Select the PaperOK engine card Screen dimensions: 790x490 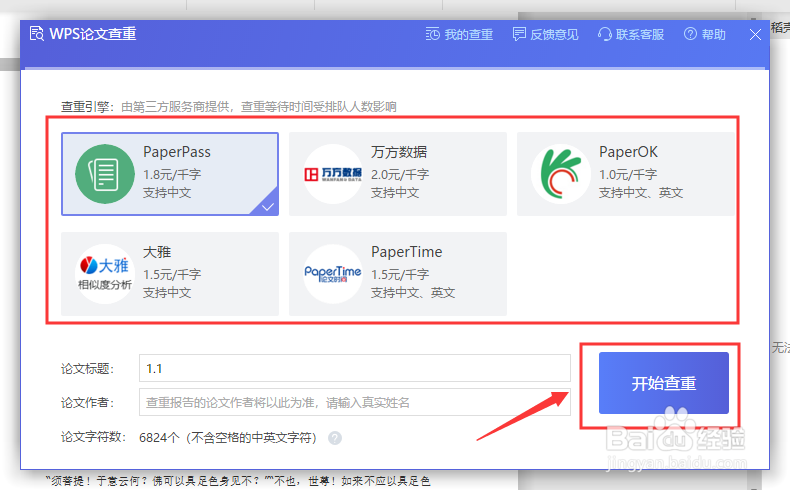[x=626, y=174]
